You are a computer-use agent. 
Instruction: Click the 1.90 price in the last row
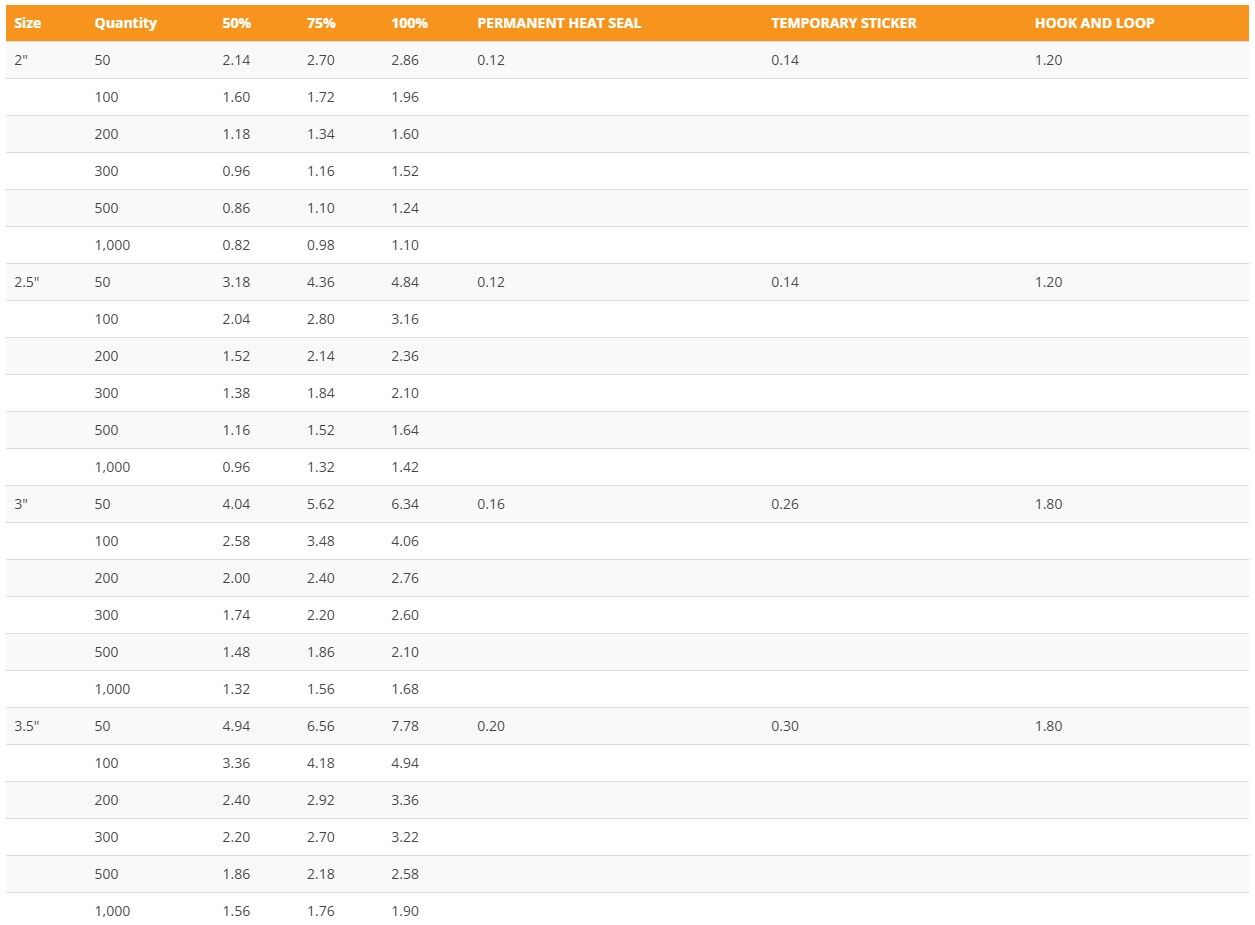pyautogui.click(x=405, y=911)
